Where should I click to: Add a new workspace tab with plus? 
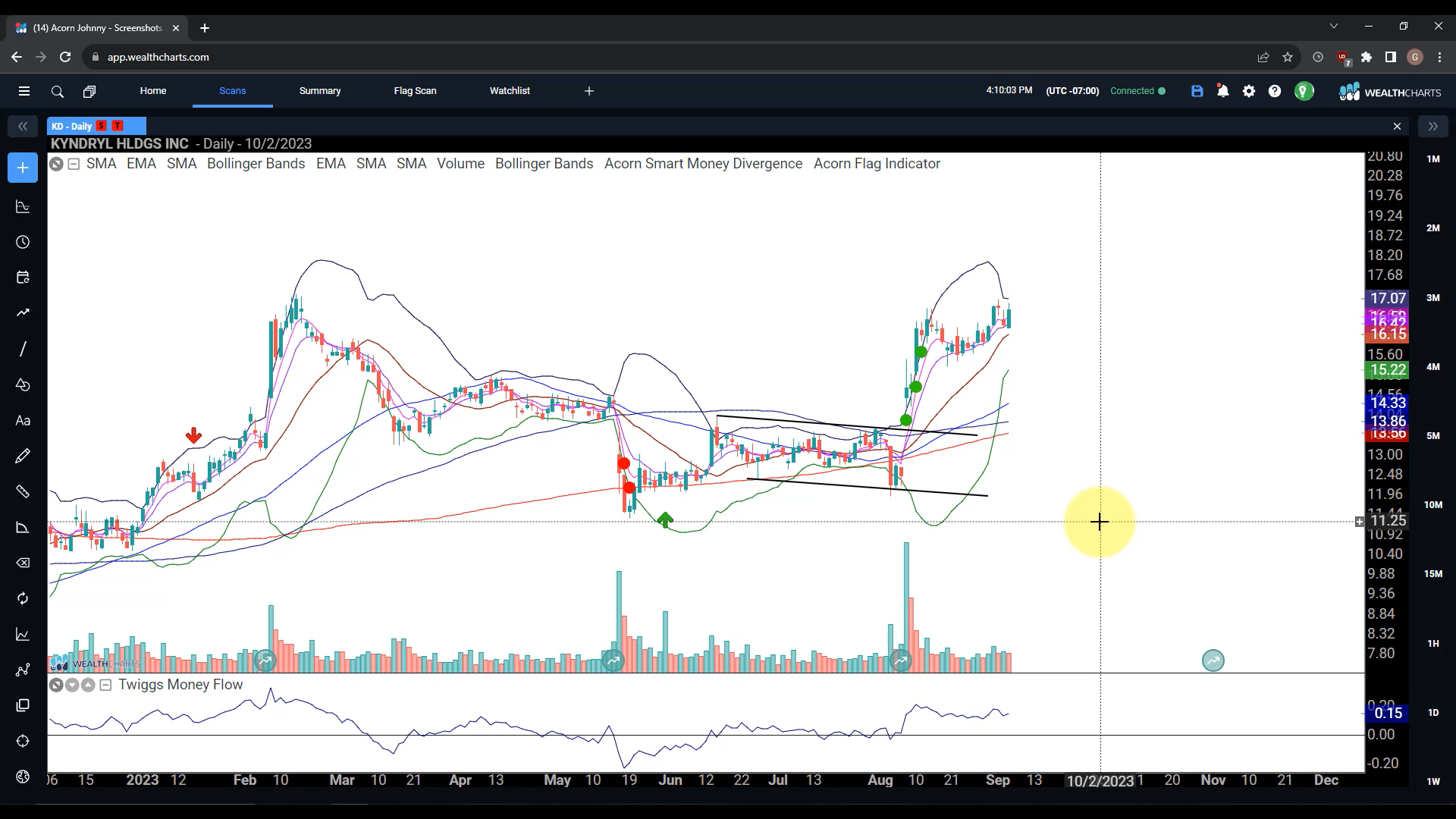click(589, 91)
